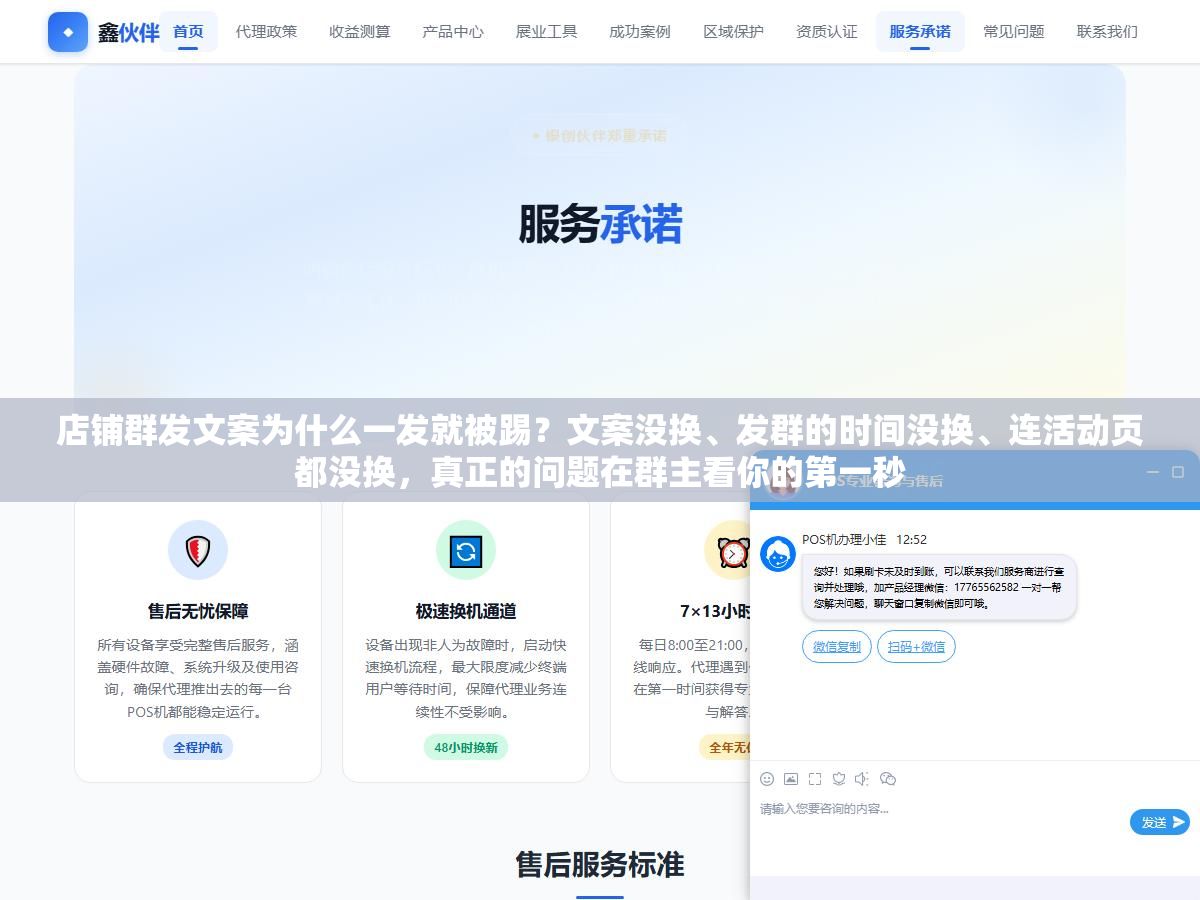Click the 微信复制 button in chat

837,647
